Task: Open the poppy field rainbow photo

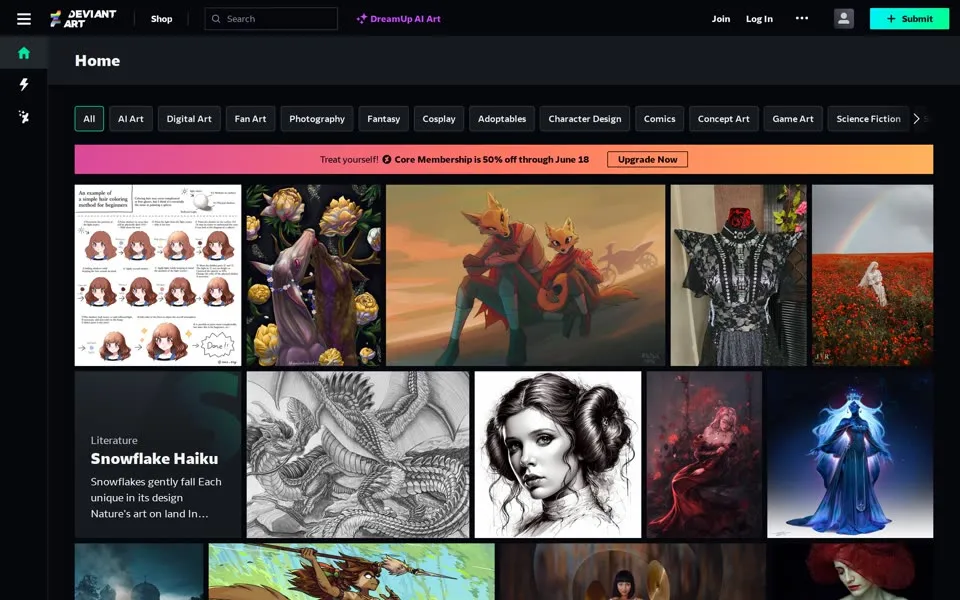Action: [x=872, y=276]
